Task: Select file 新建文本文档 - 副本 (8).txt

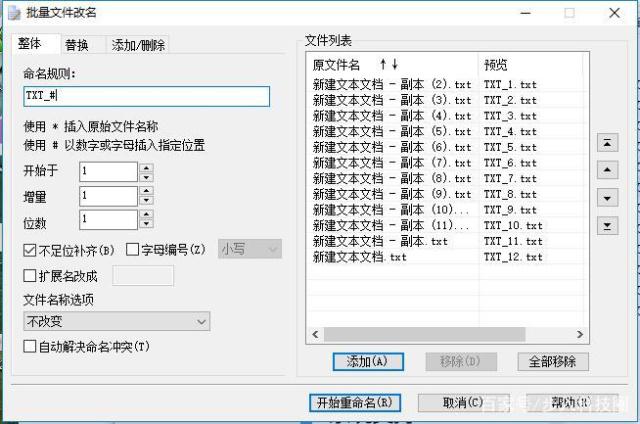Action: tap(392, 178)
